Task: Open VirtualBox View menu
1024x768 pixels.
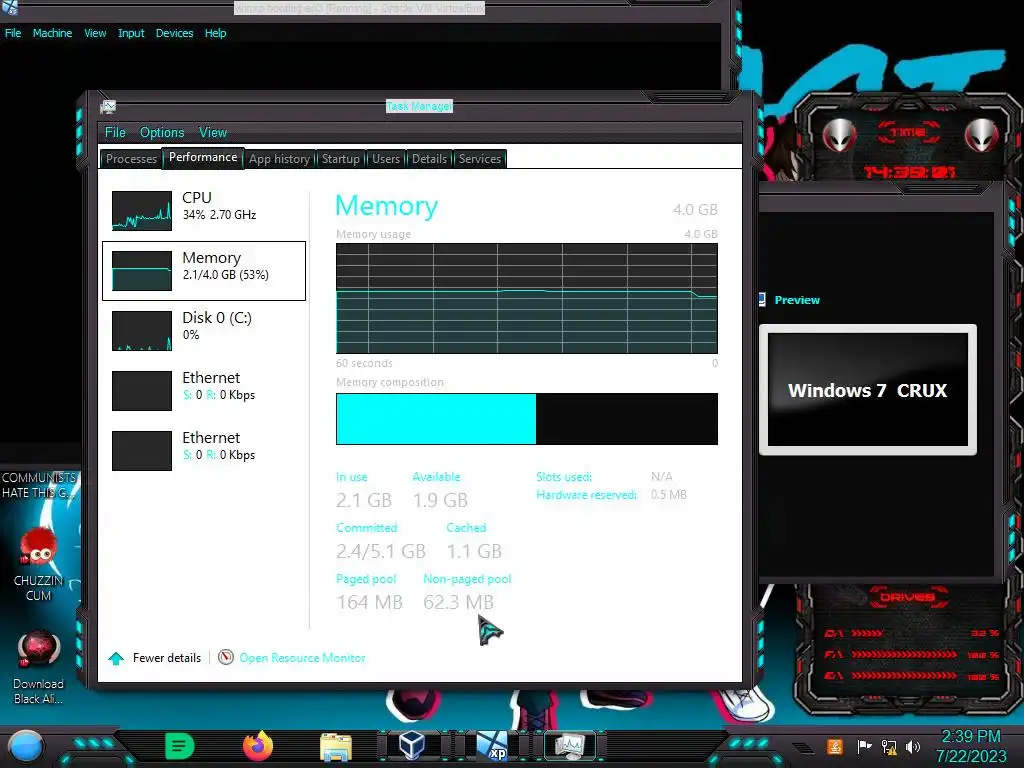Action: click(x=95, y=33)
